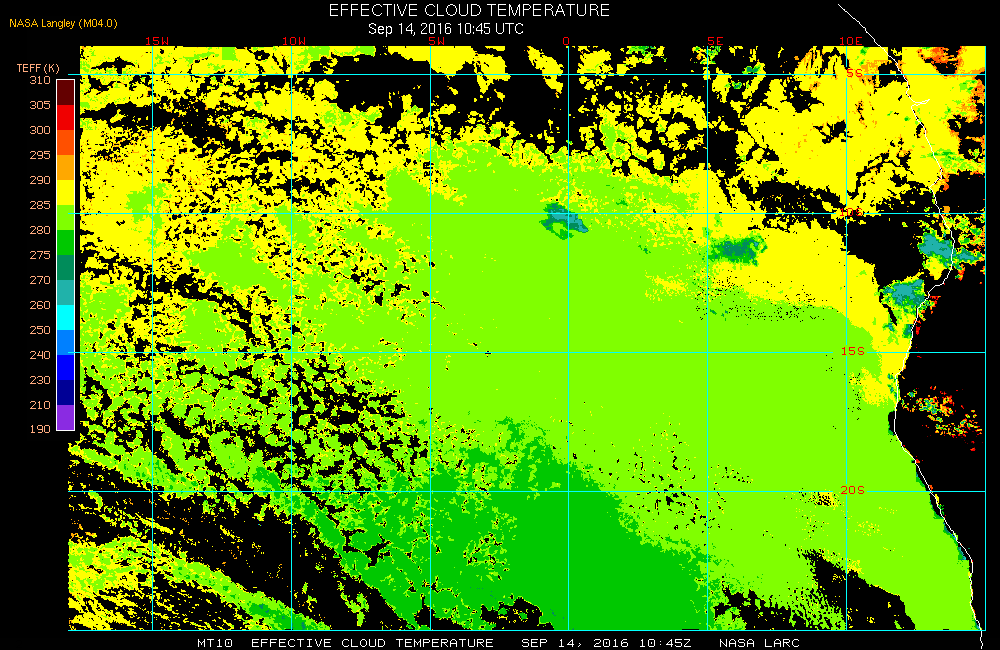Click the '20S' latitude label
The height and width of the screenshot is (650, 1000).
pyautogui.click(x=853, y=490)
